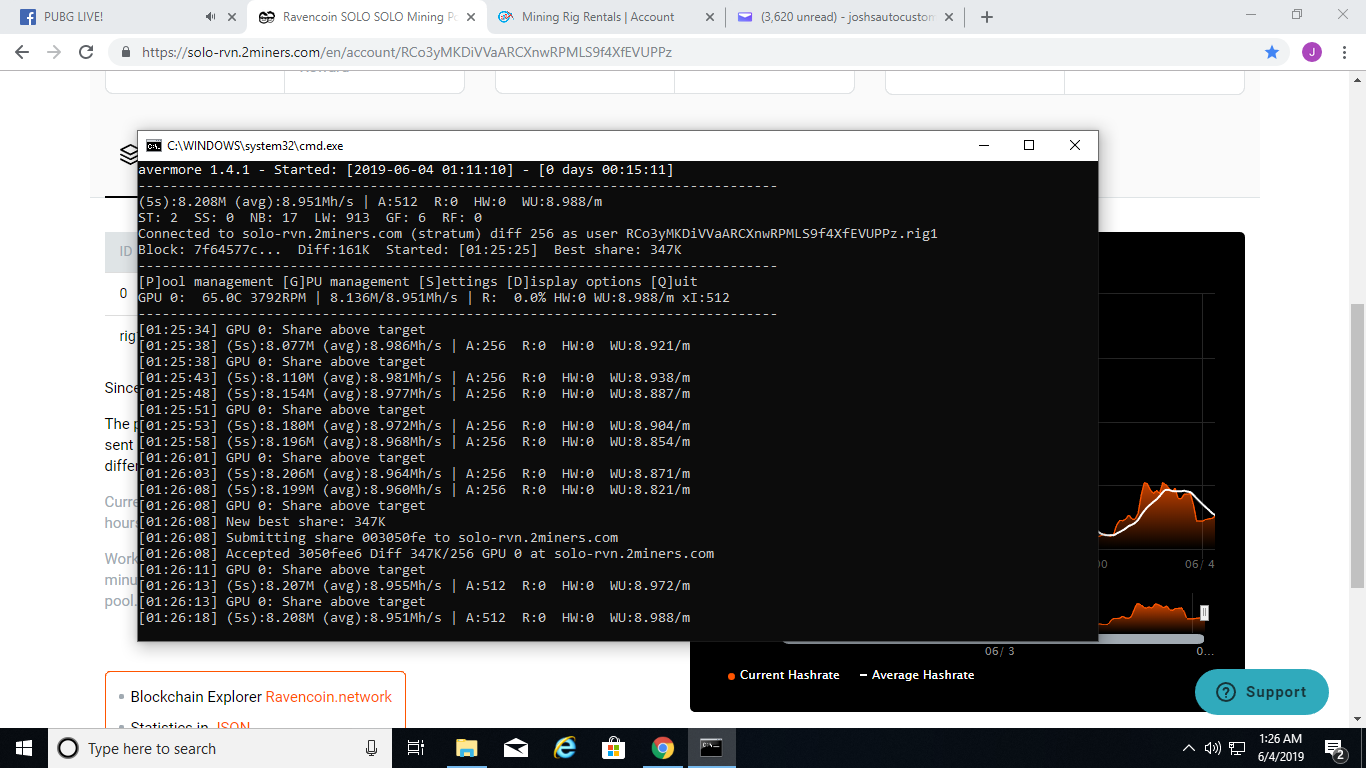The height and width of the screenshot is (768, 1366).
Task: Go back in browser history
Action: 22,52
